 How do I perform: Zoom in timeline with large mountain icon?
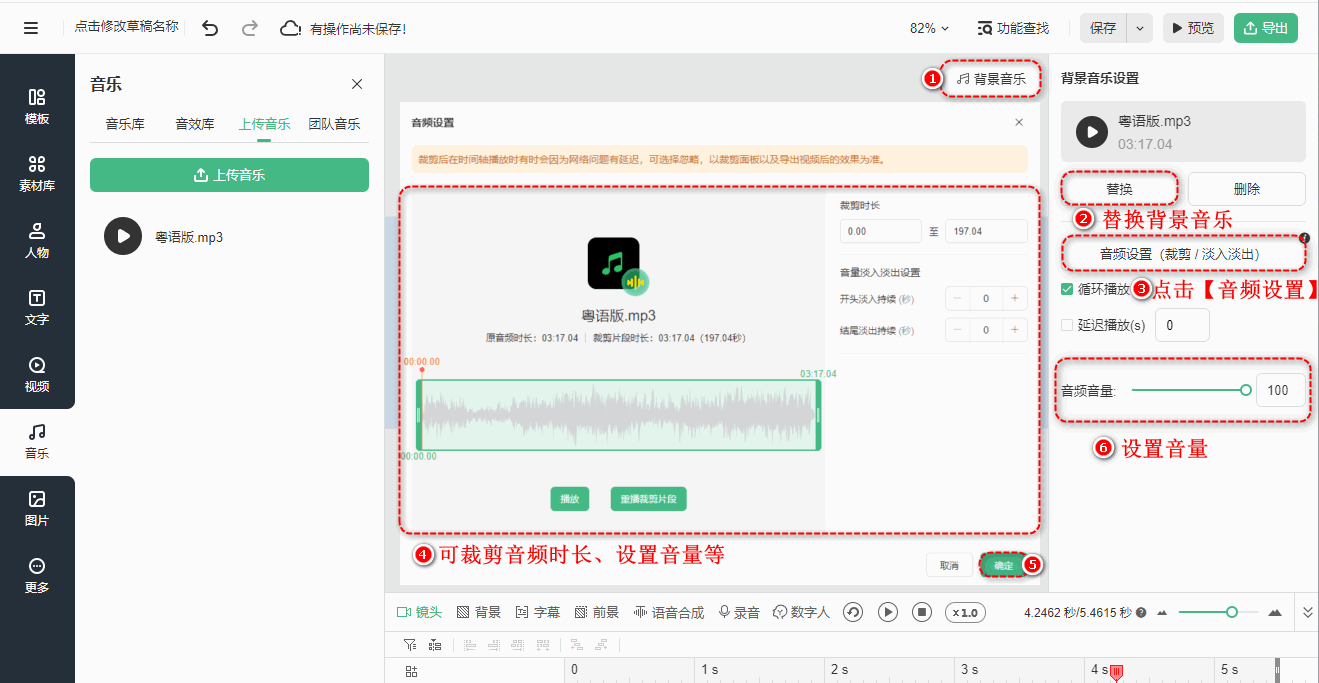click(x=1275, y=612)
